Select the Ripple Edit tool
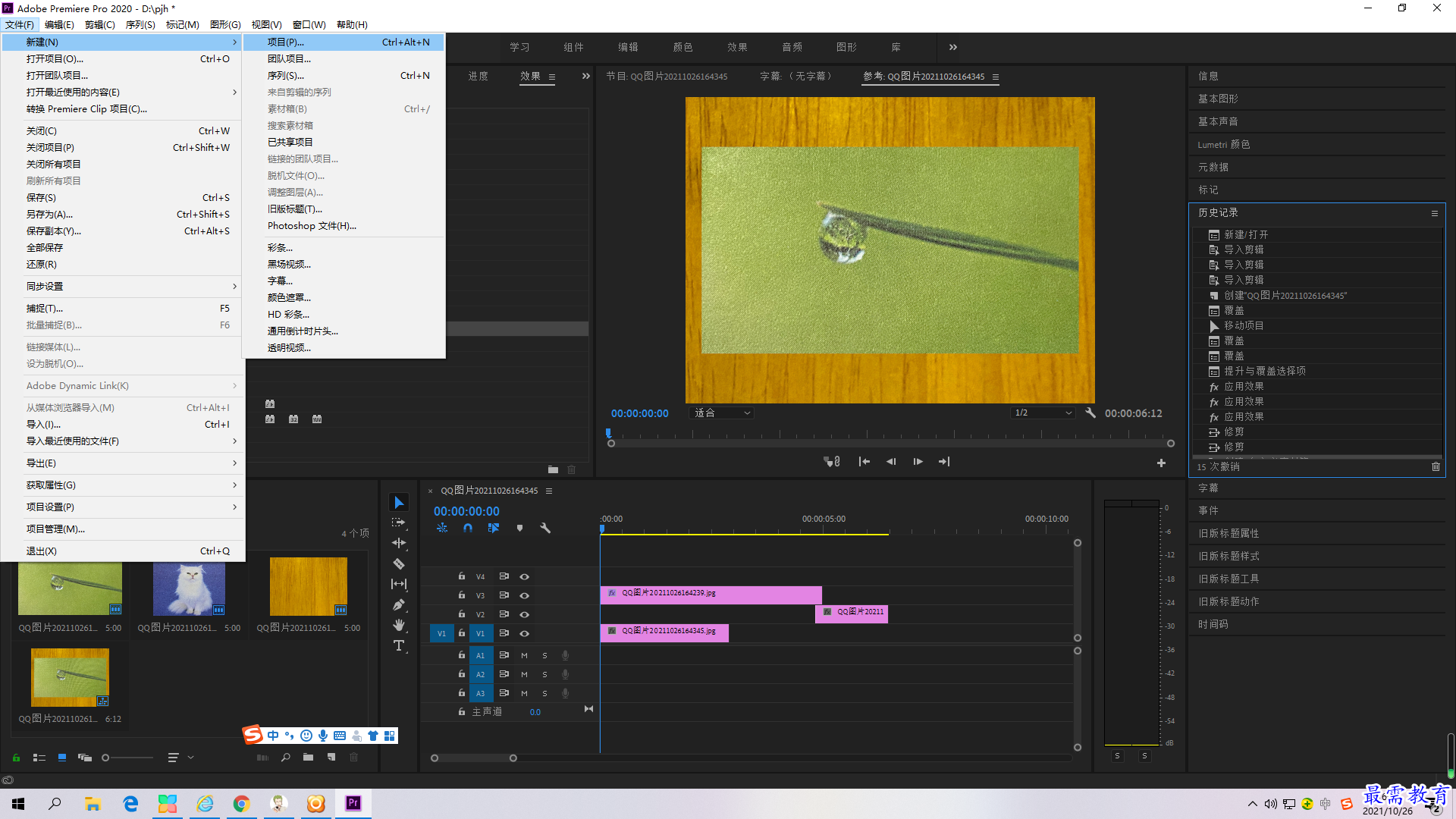Image resolution: width=1456 pixels, height=819 pixels. click(399, 543)
